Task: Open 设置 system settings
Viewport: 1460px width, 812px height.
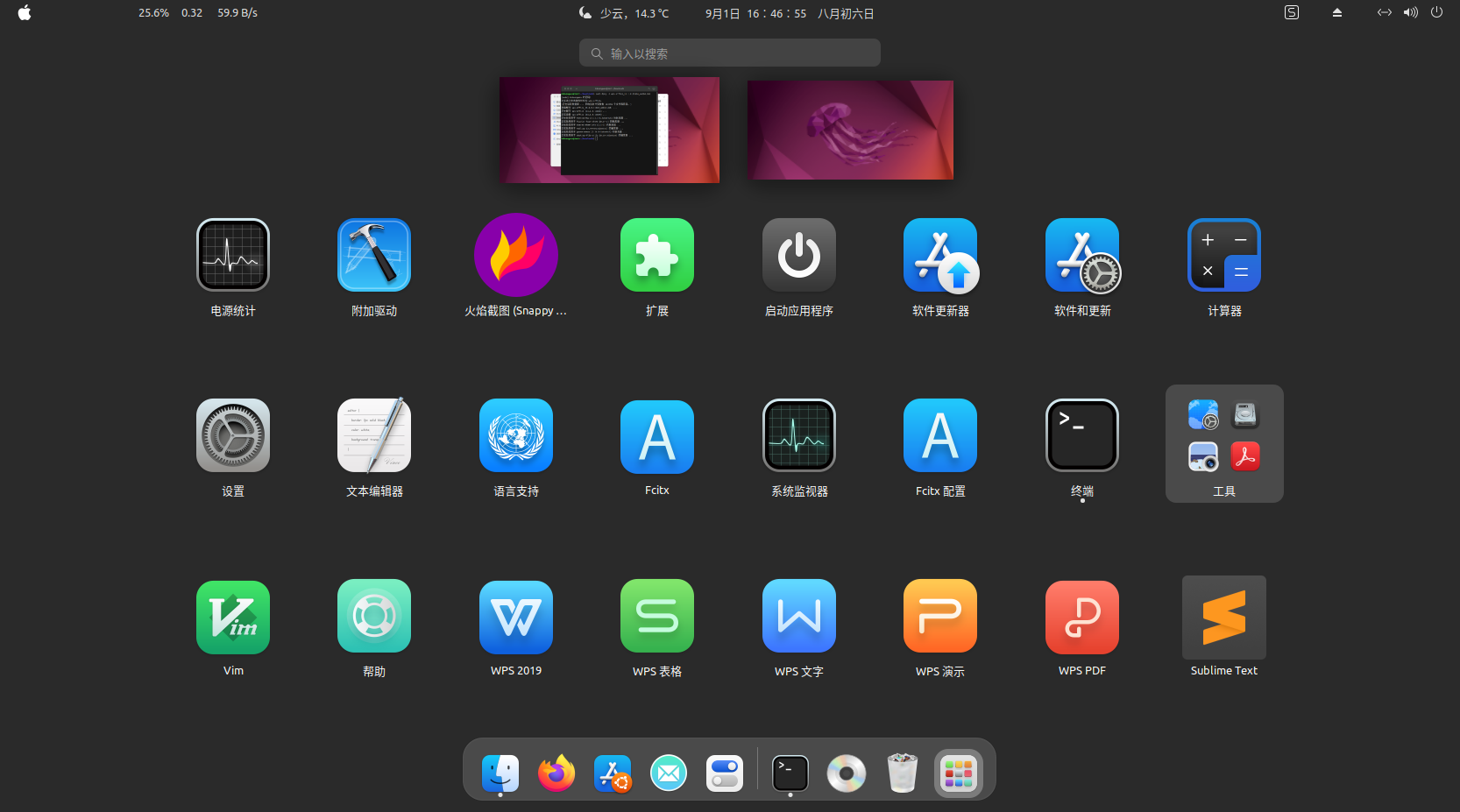Action: click(x=233, y=435)
